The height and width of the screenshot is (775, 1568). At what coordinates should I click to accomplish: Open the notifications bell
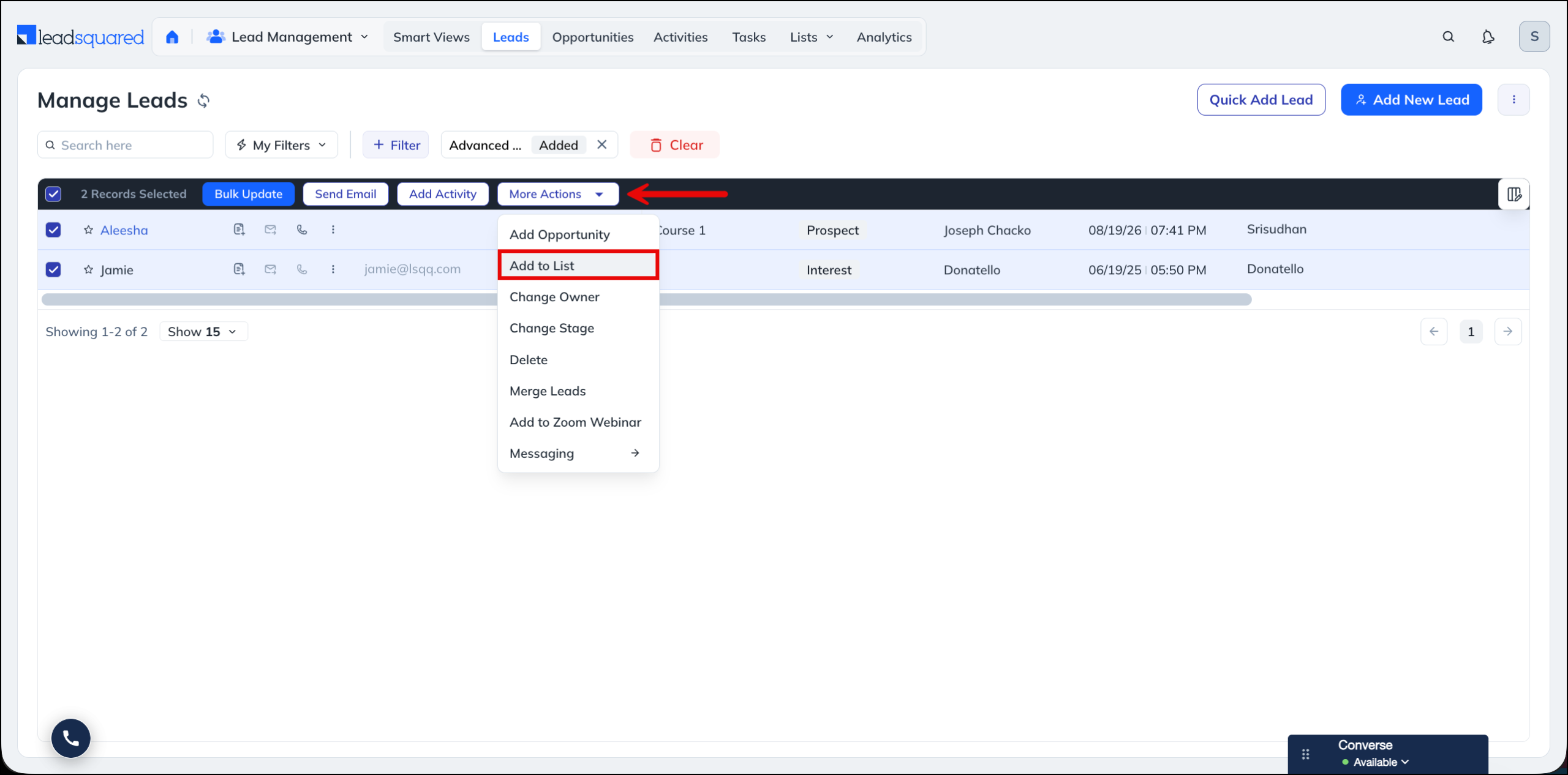point(1488,37)
